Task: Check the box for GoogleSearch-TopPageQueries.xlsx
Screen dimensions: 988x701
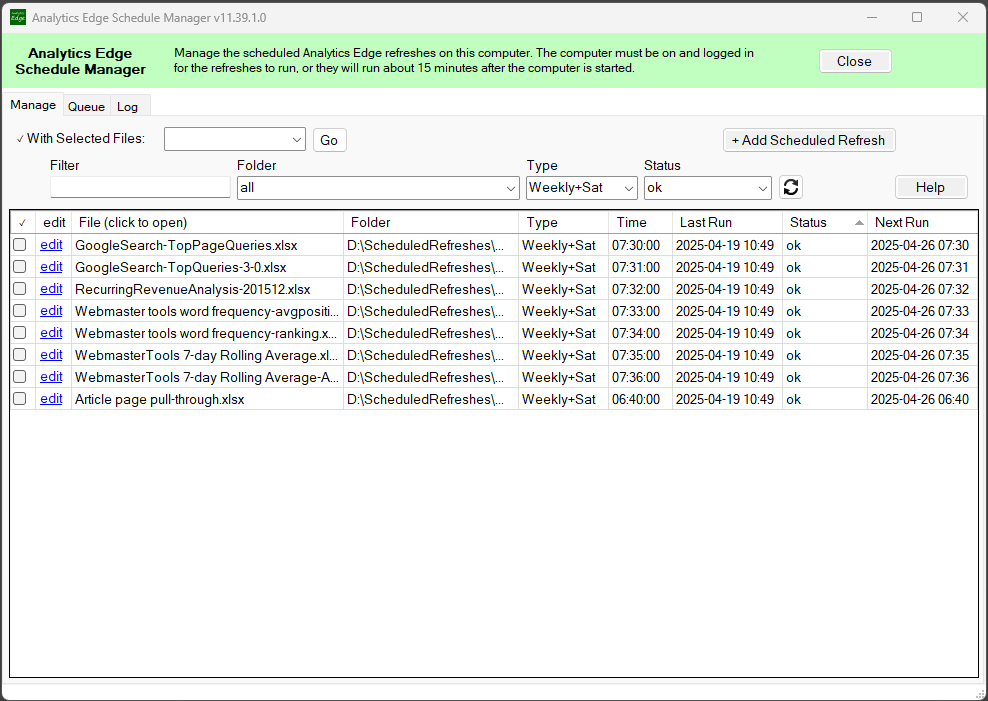Action: (20, 244)
